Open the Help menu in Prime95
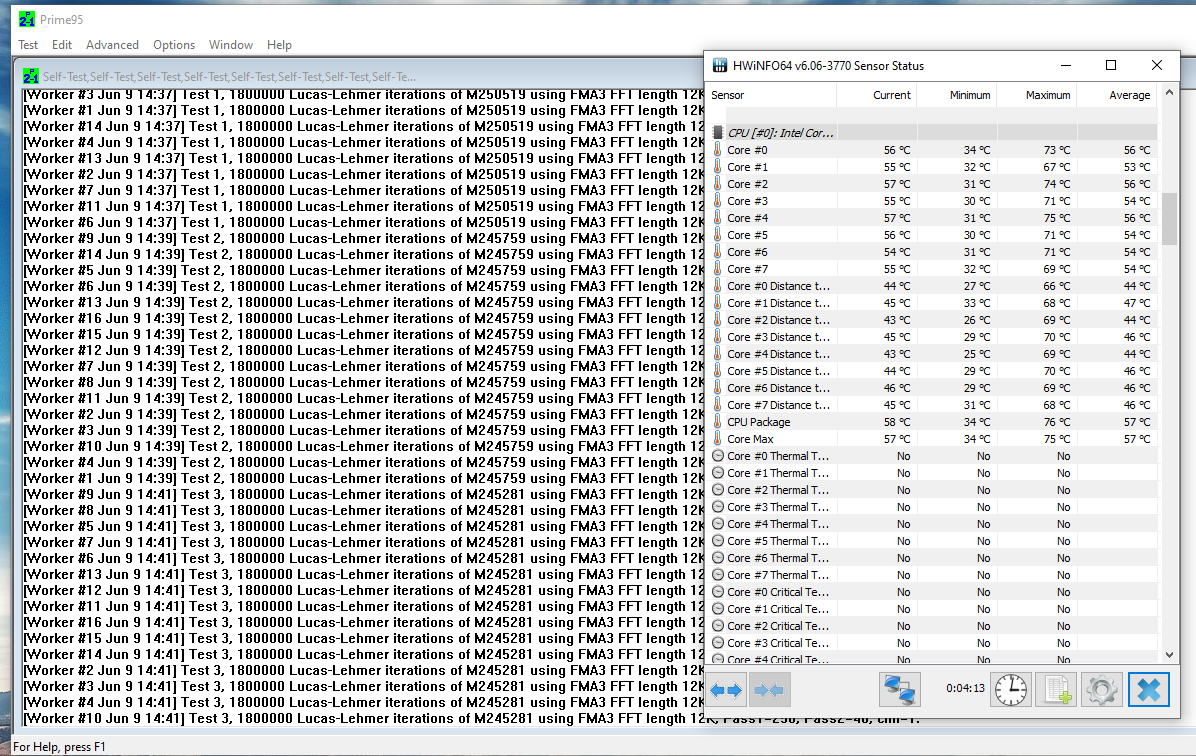This screenshot has height=756, width=1196. [x=279, y=45]
